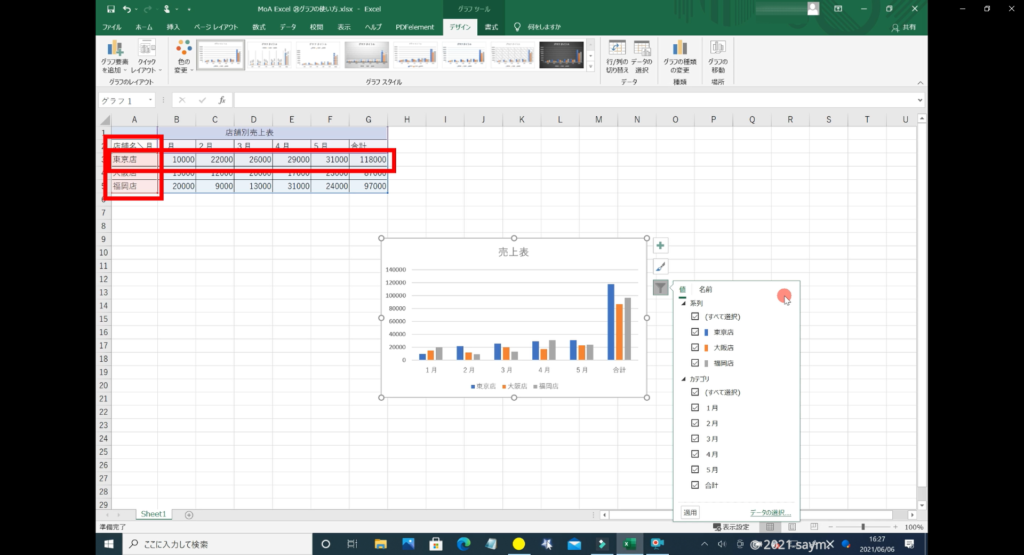
Task: Select the dark chart style thumbnail
Action: pyautogui.click(x=561, y=55)
